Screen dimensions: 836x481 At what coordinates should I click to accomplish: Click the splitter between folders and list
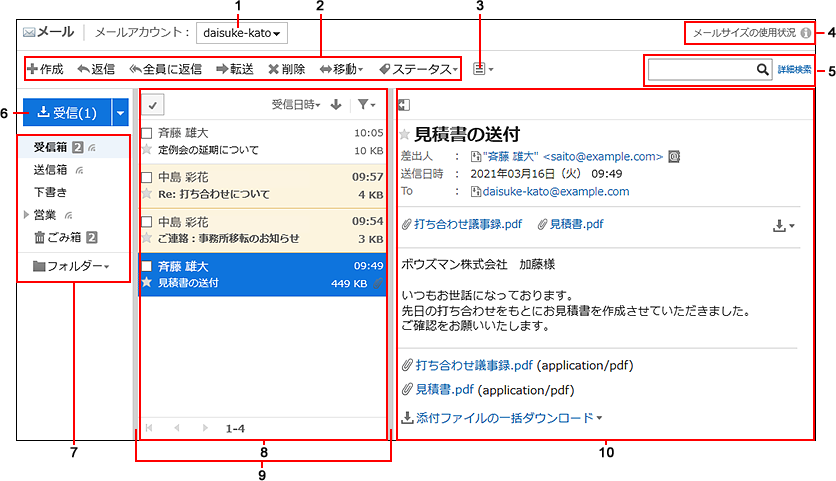pyautogui.click(x=135, y=264)
